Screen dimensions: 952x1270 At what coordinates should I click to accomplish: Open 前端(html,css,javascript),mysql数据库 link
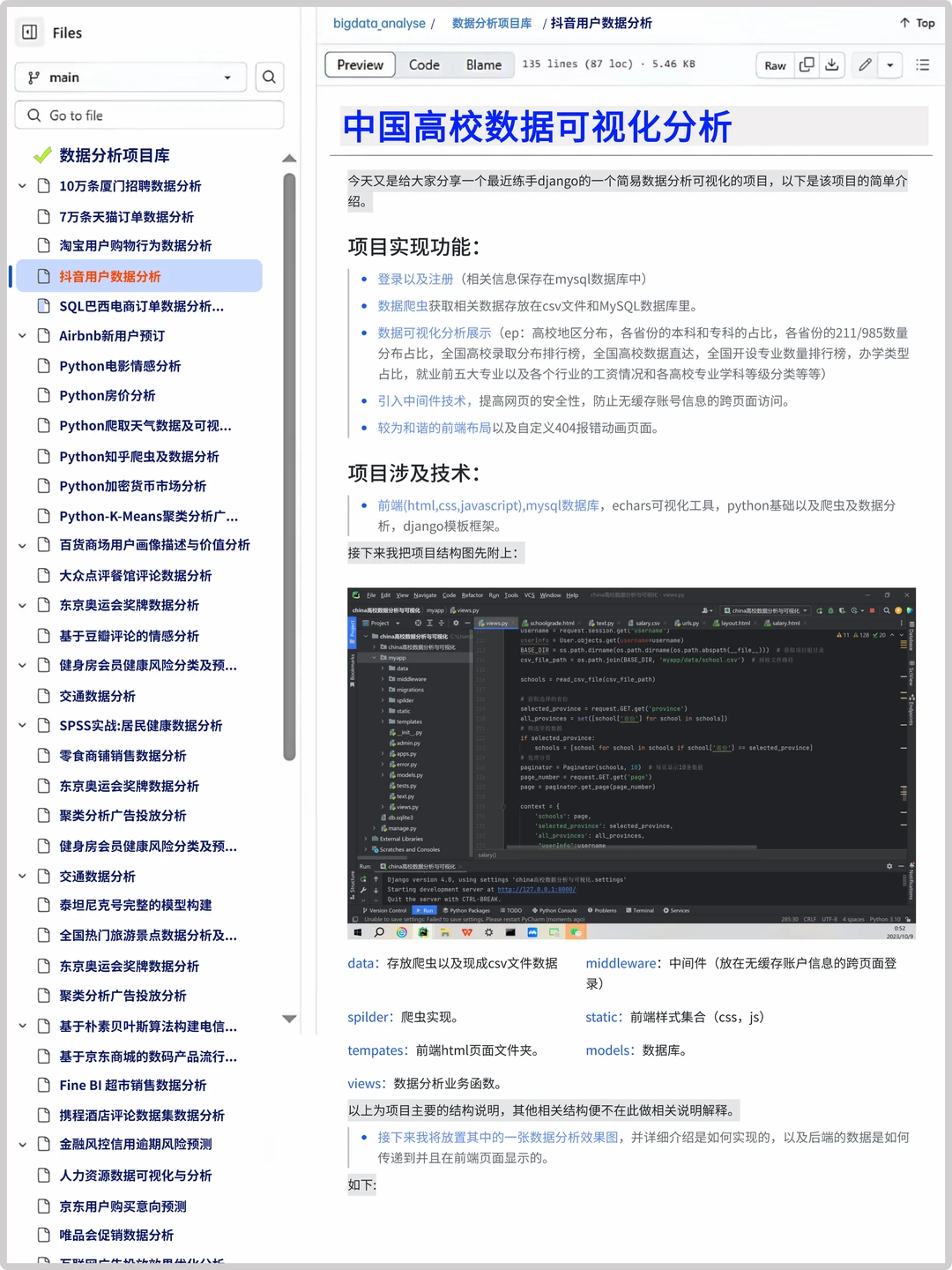pos(488,505)
